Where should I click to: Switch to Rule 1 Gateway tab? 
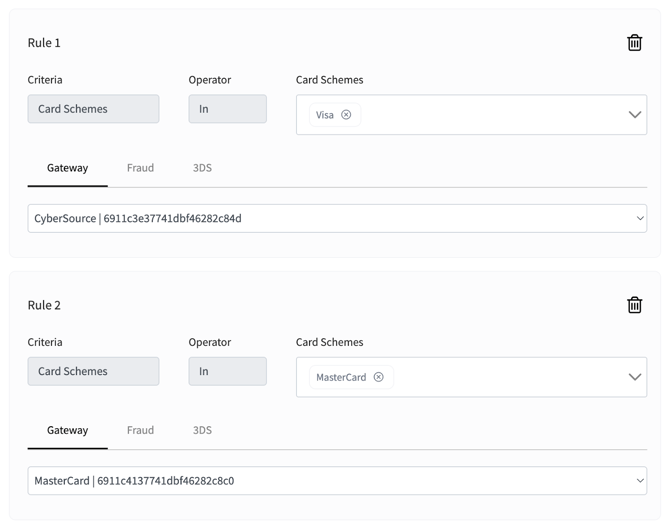[x=67, y=168]
